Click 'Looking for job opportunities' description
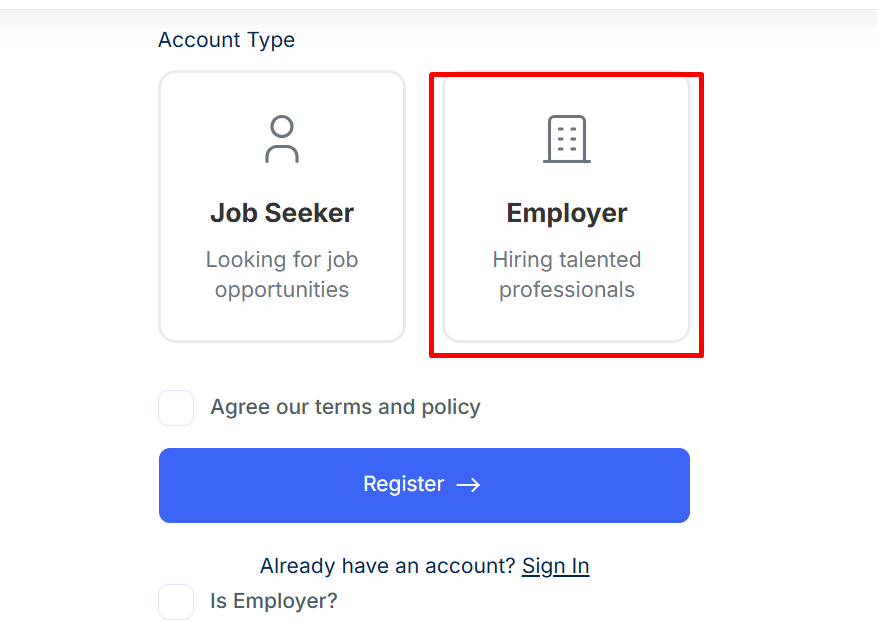877x621 pixels. pos(282,275)
